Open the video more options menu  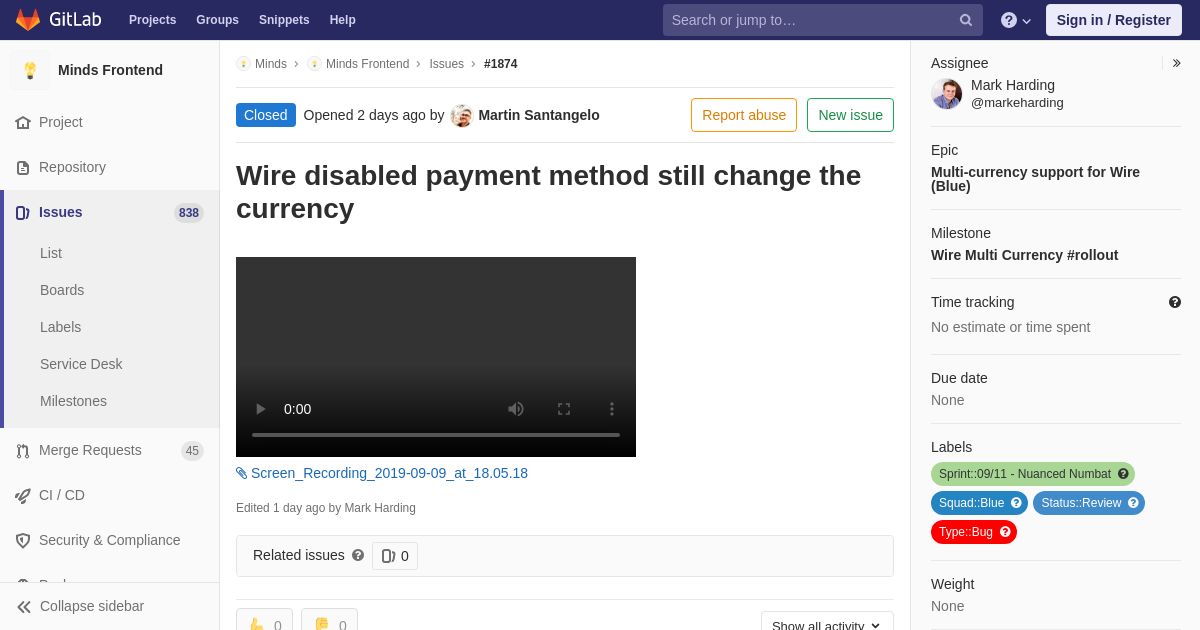(612, 409)
